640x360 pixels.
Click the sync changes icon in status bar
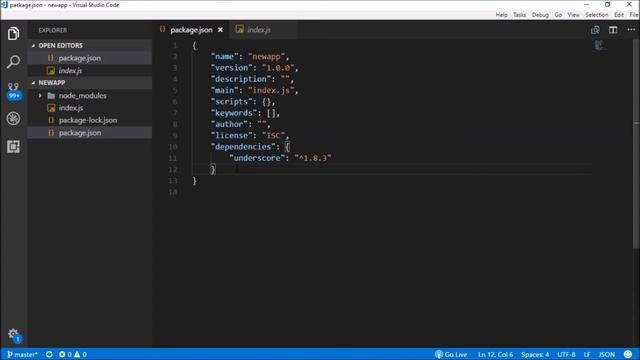49,354
